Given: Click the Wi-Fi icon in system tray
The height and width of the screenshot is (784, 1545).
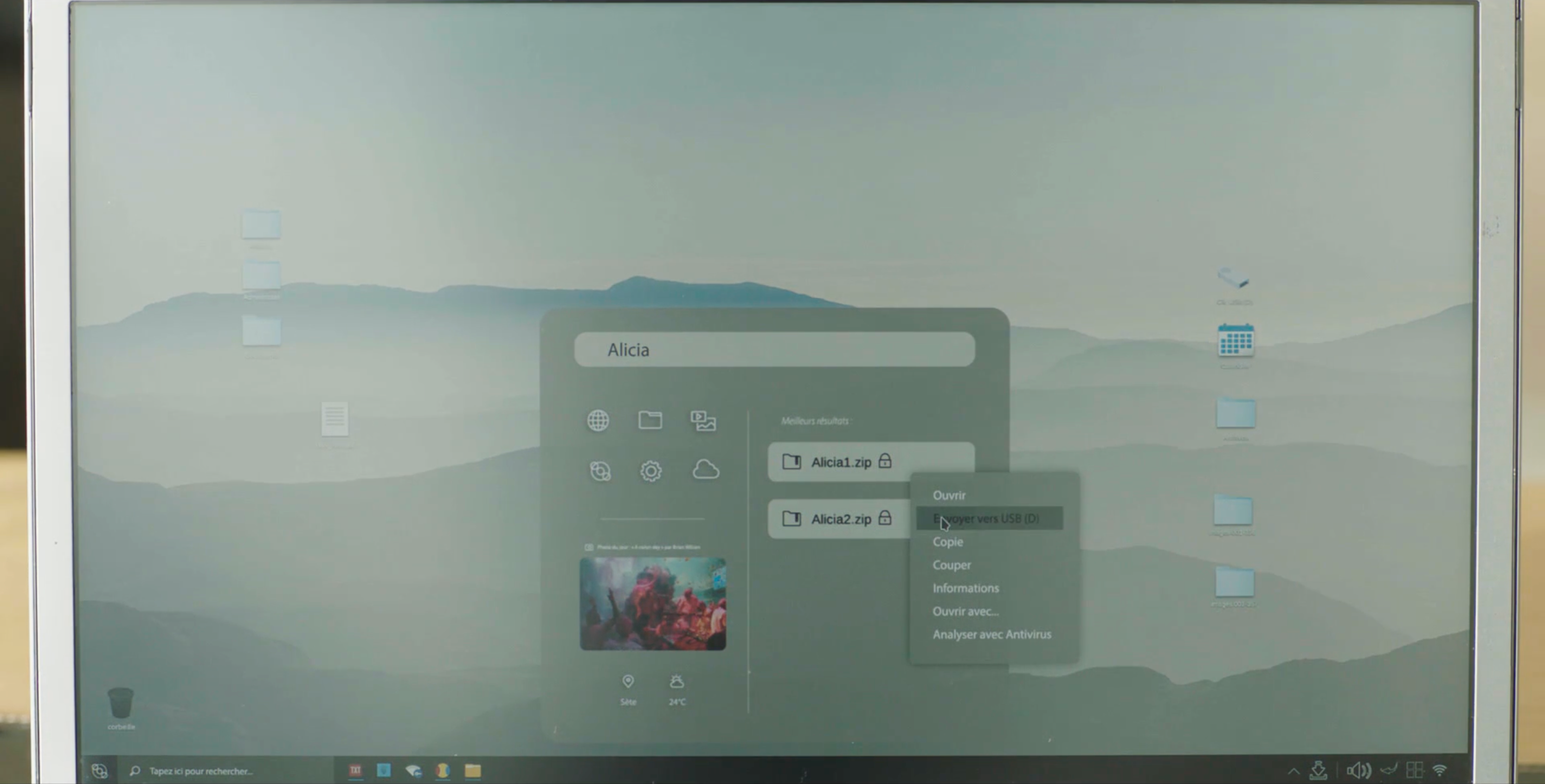Looking at the screenshot, I should tap(1440, 770).
